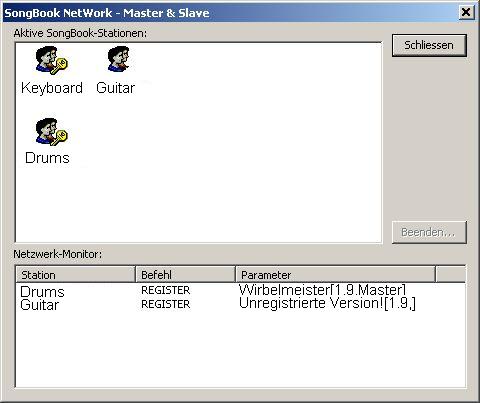Image resolution: width=480 pixels, height=403 pixels.
Task: Click the Drums station label
Action: (47, 158)
